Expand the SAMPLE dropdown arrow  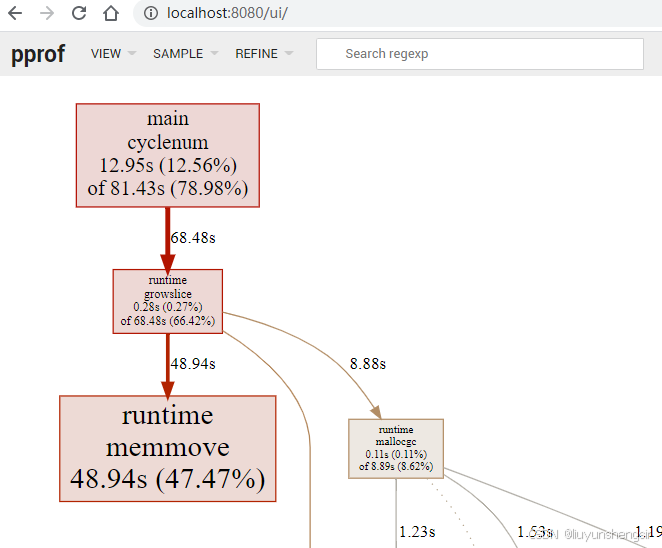[x=214, y=53]
